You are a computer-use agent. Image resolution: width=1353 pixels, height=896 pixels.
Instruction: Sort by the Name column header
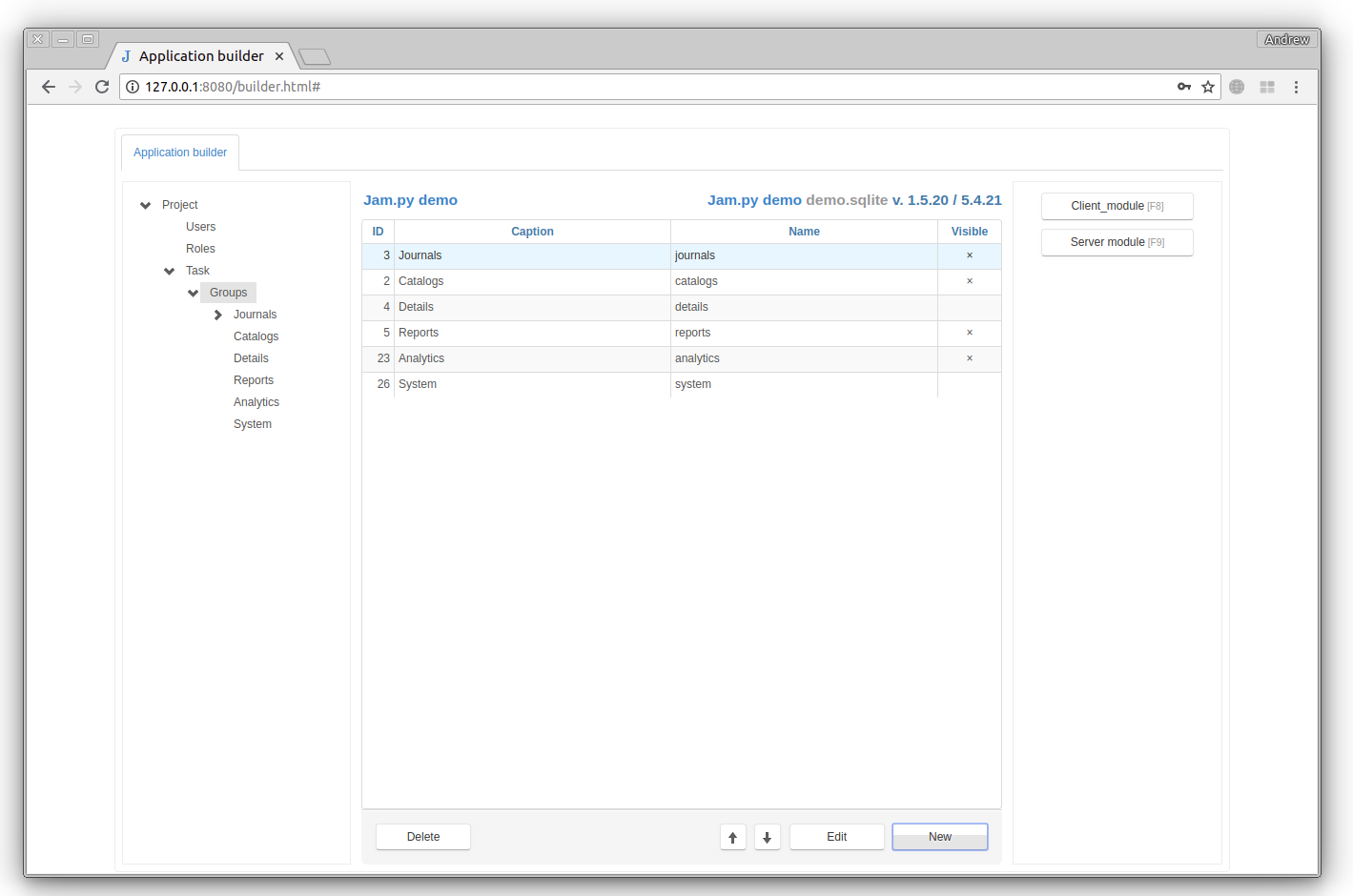click(x=804, y=232)
